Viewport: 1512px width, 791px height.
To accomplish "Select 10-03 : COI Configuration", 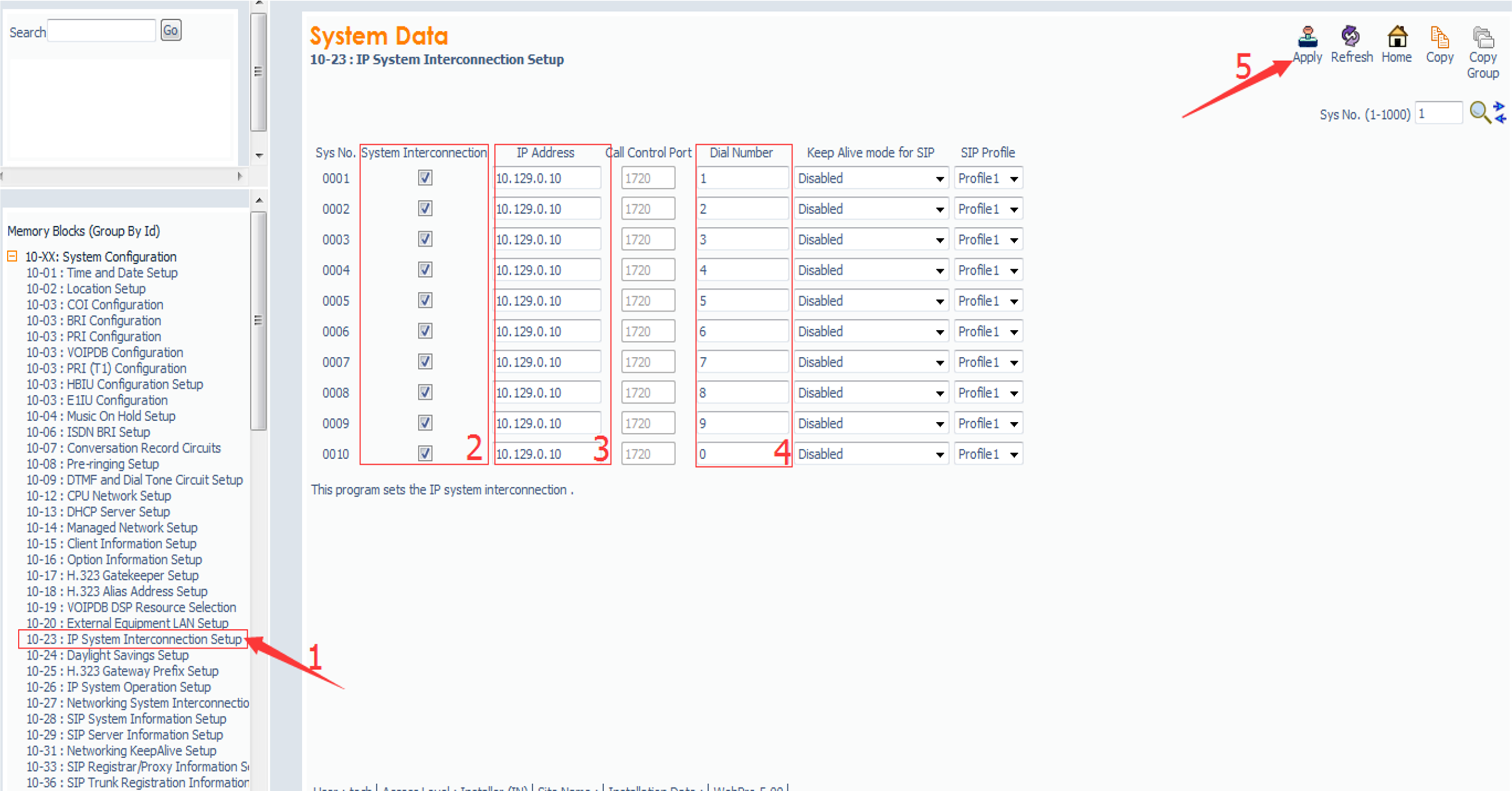I will point(94,304).
